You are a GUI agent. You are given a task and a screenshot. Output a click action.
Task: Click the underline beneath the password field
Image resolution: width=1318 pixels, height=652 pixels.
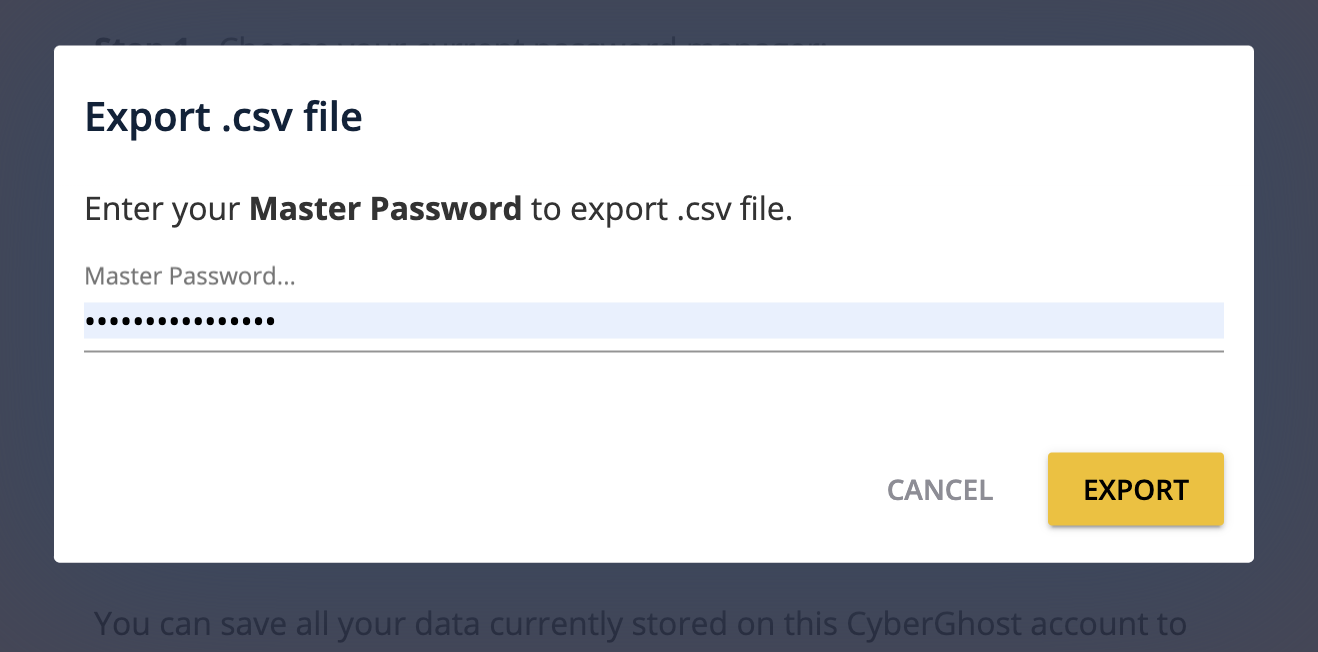pos(654,351)
